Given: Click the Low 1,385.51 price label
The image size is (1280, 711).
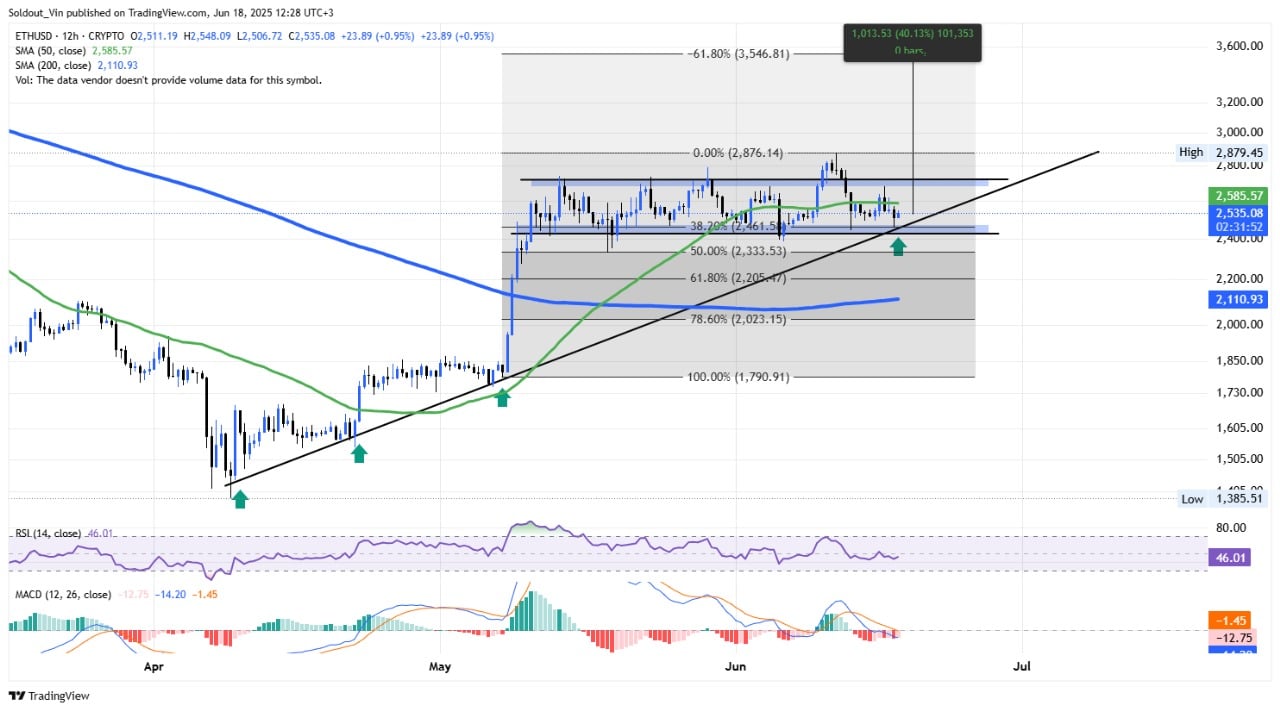Looking at the screenshot, I should (x=1222, y=498).
